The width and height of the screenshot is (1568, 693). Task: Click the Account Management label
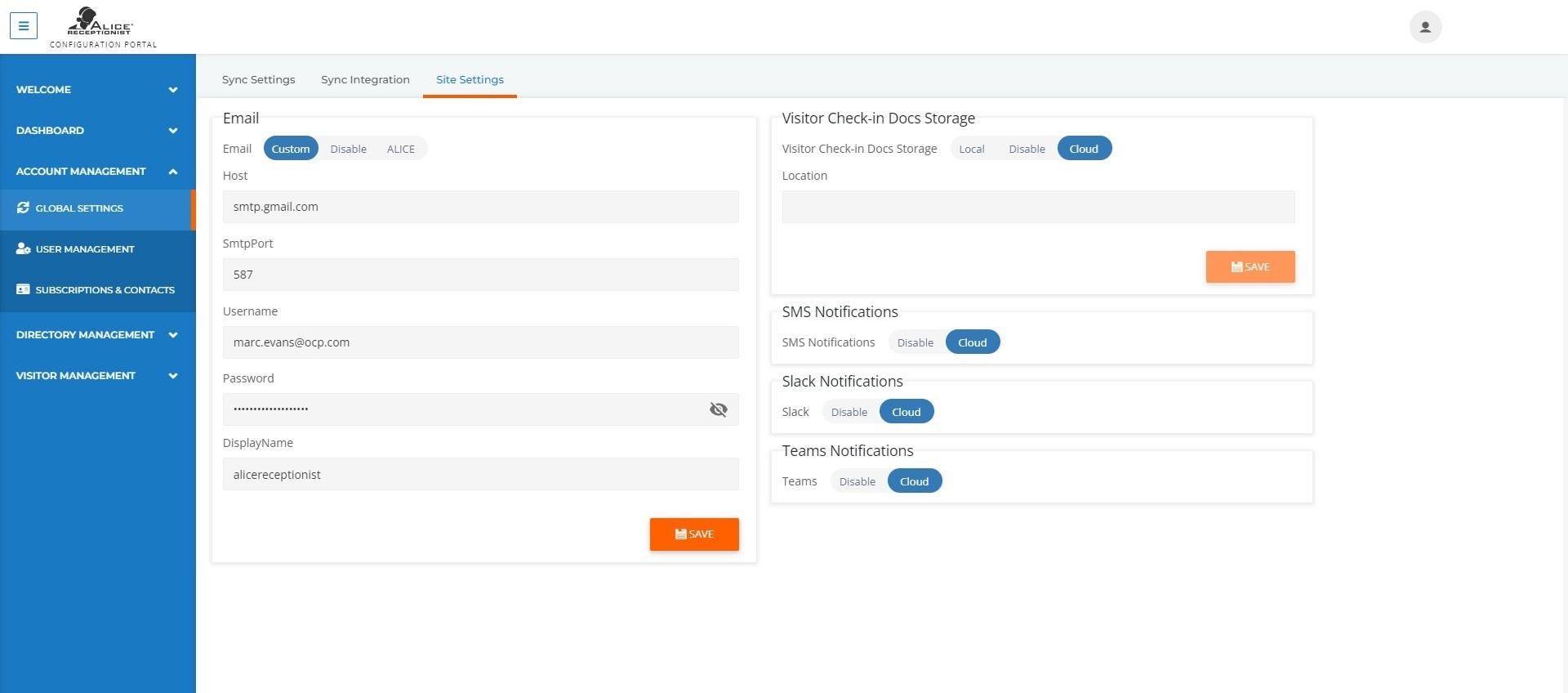click(x=81, y=172)
